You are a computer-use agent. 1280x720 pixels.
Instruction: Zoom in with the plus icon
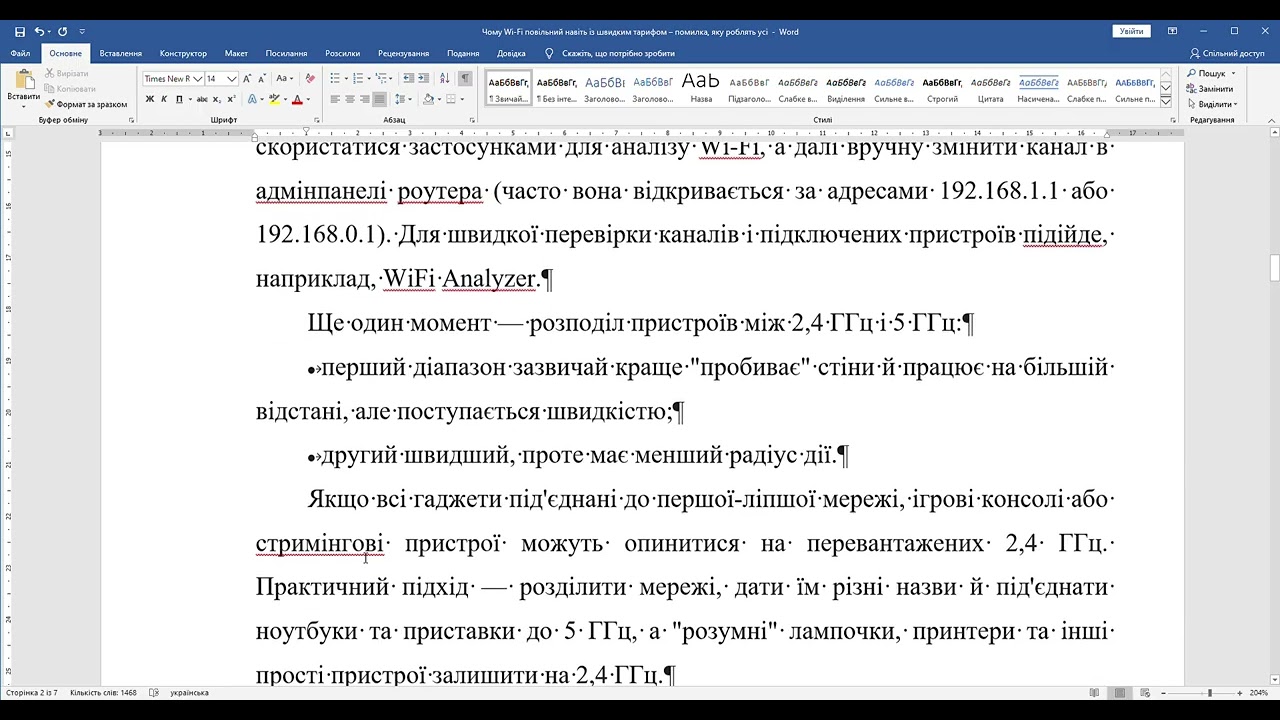[x=1240, y=693]
